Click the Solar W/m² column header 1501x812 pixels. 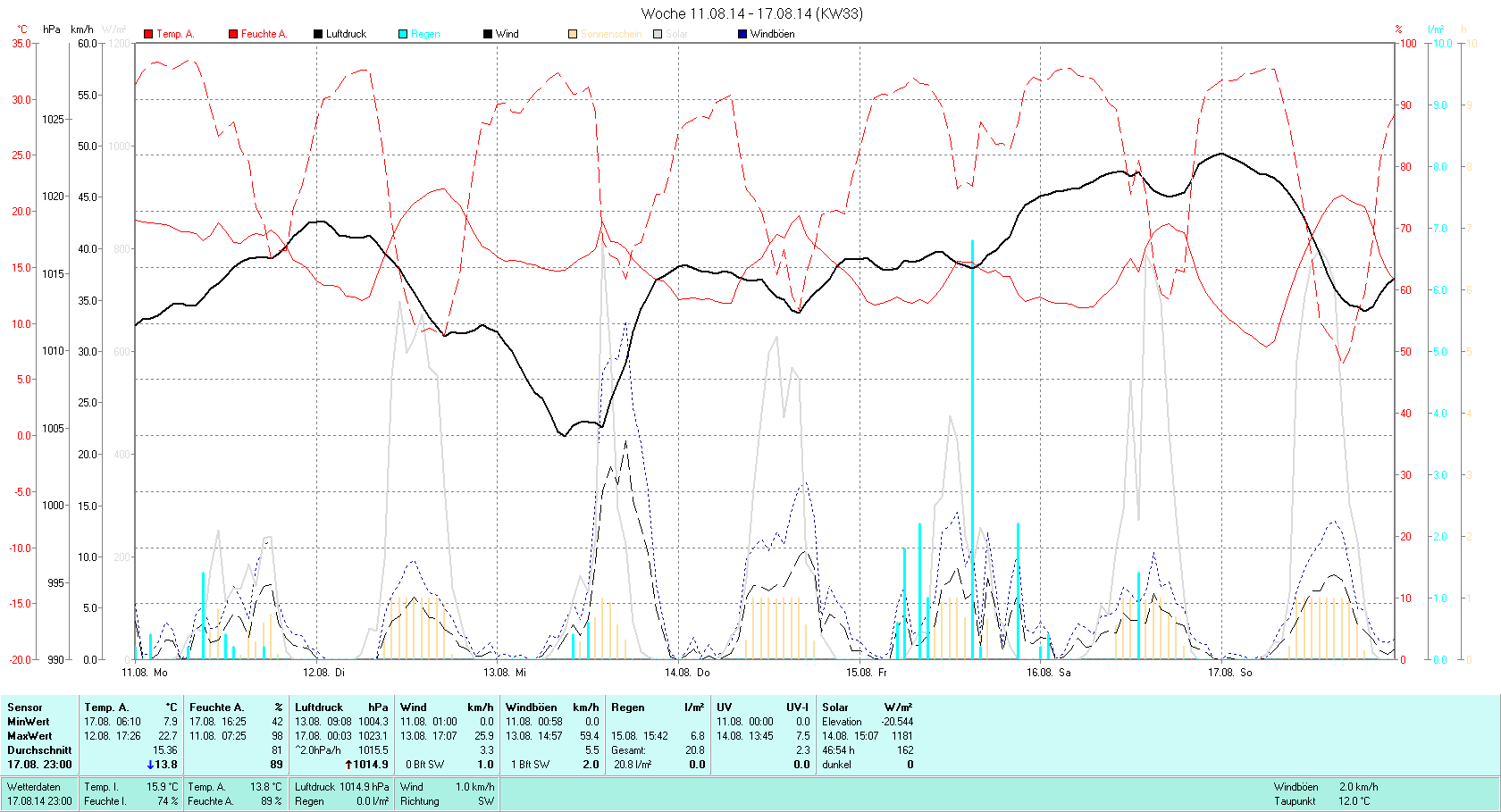(868, 707)
